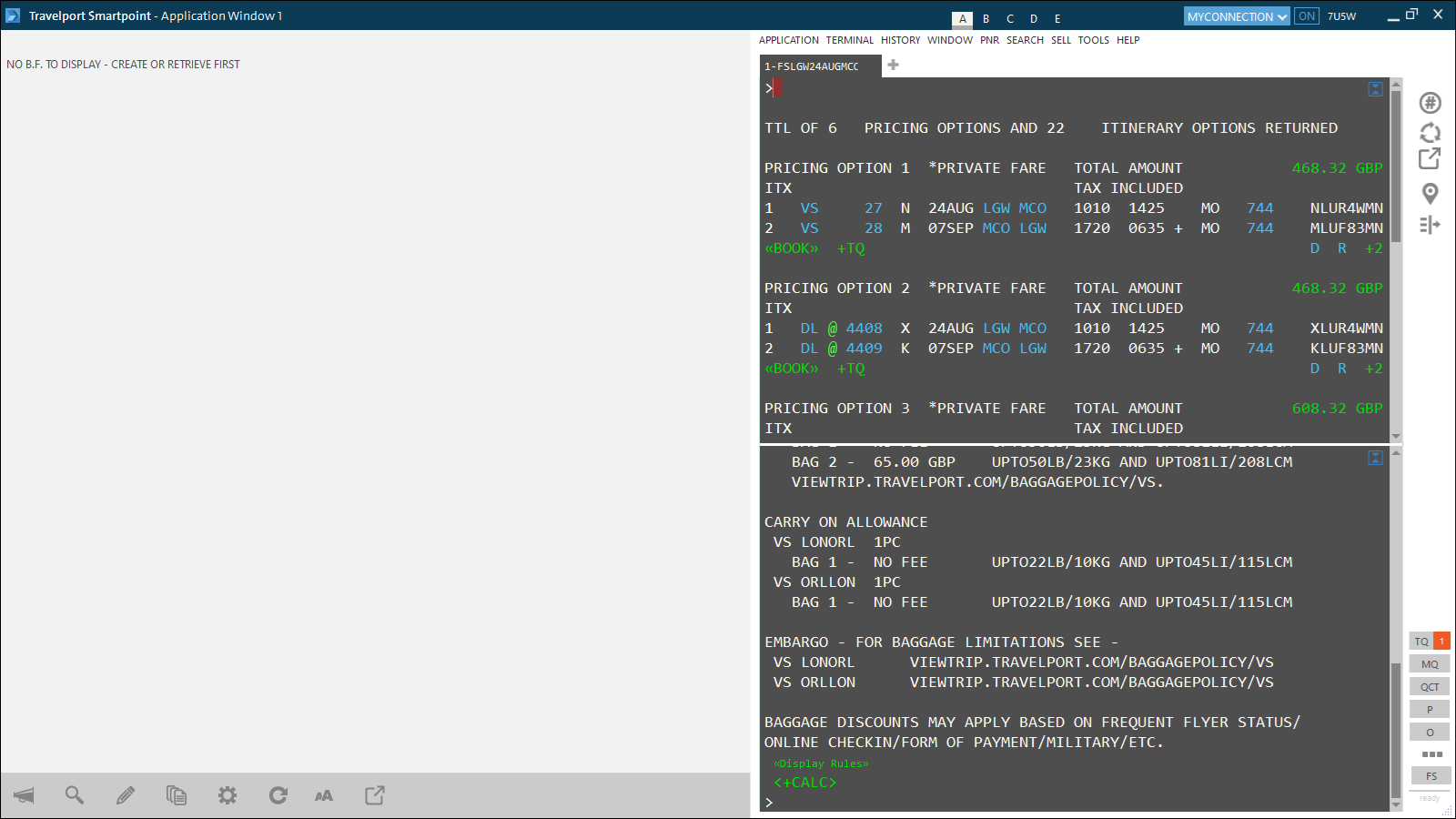Open the MYCONNECTION dropdown
Screen dimensions: 1456x819
[x=1237, y=16]
